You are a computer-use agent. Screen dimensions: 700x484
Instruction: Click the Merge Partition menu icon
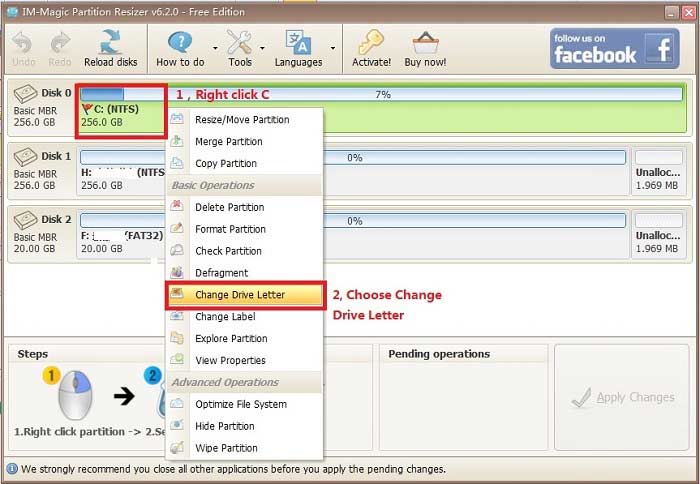(177, 141)
